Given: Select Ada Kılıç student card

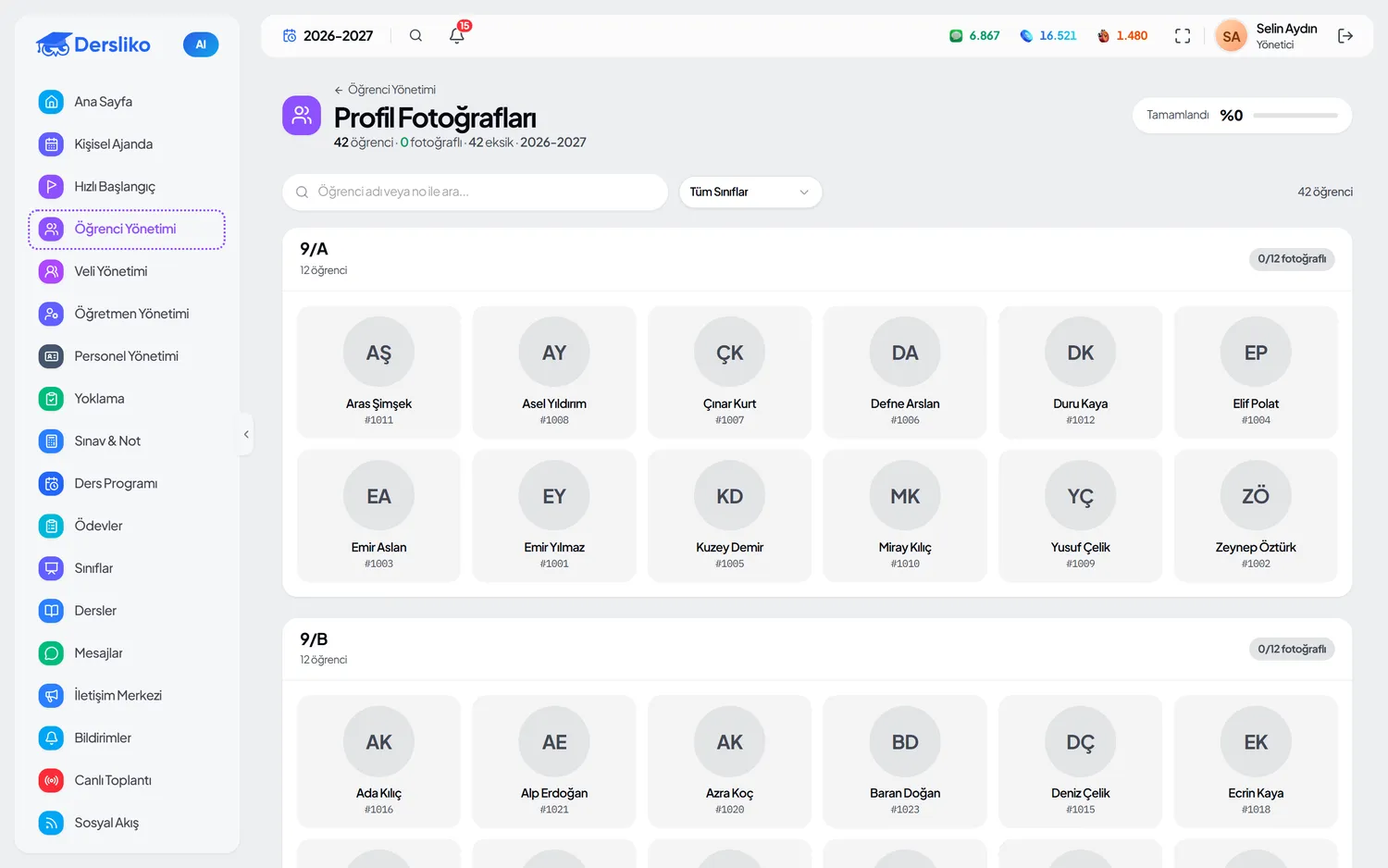Looking at the screenshot, I should pyautogui.click(x=378, y=762).
